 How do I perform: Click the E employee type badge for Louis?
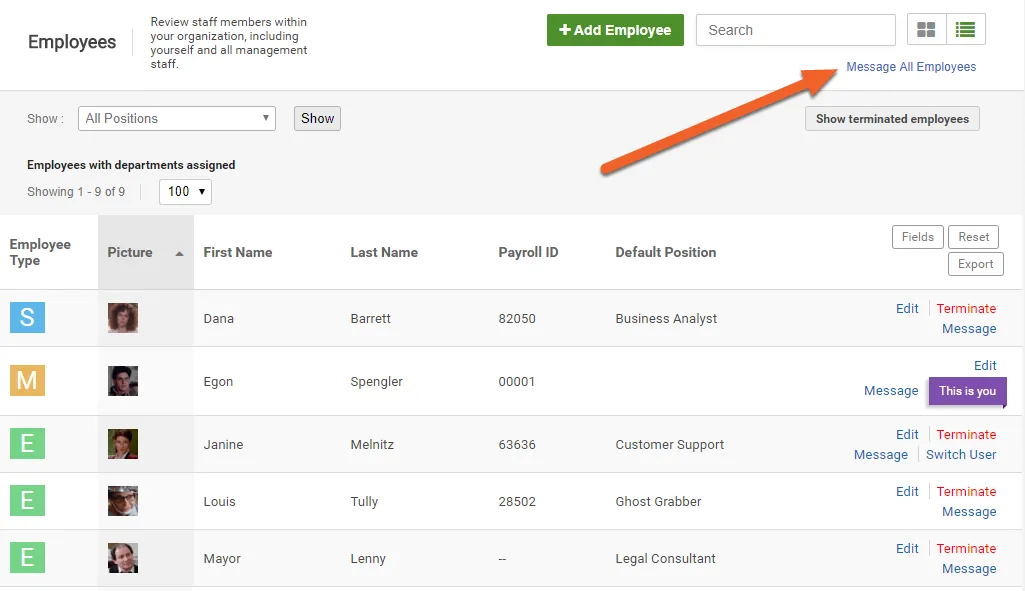click(x=27, y=501)
